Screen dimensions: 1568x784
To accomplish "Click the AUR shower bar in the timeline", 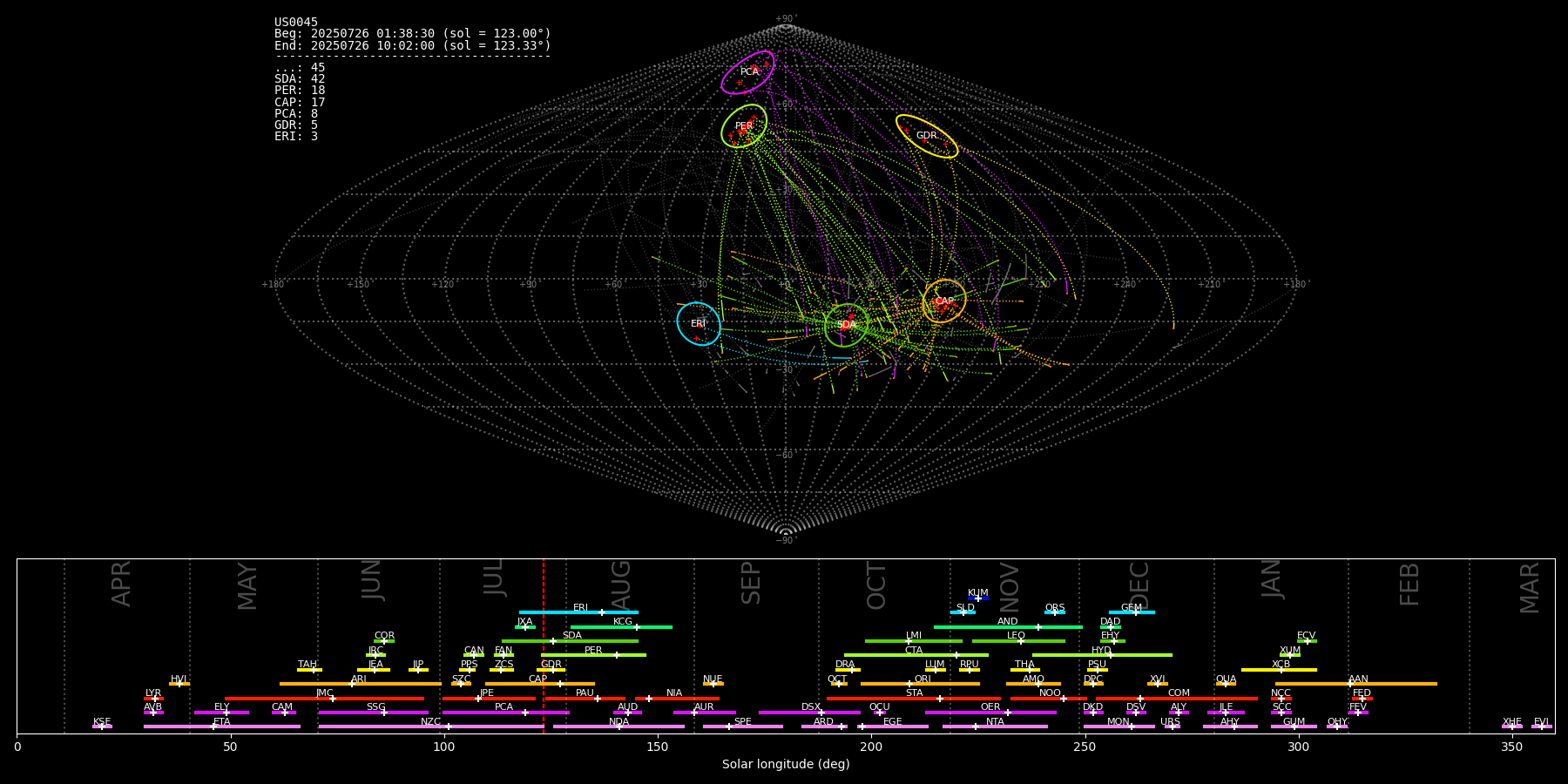I will coord(704,713).
